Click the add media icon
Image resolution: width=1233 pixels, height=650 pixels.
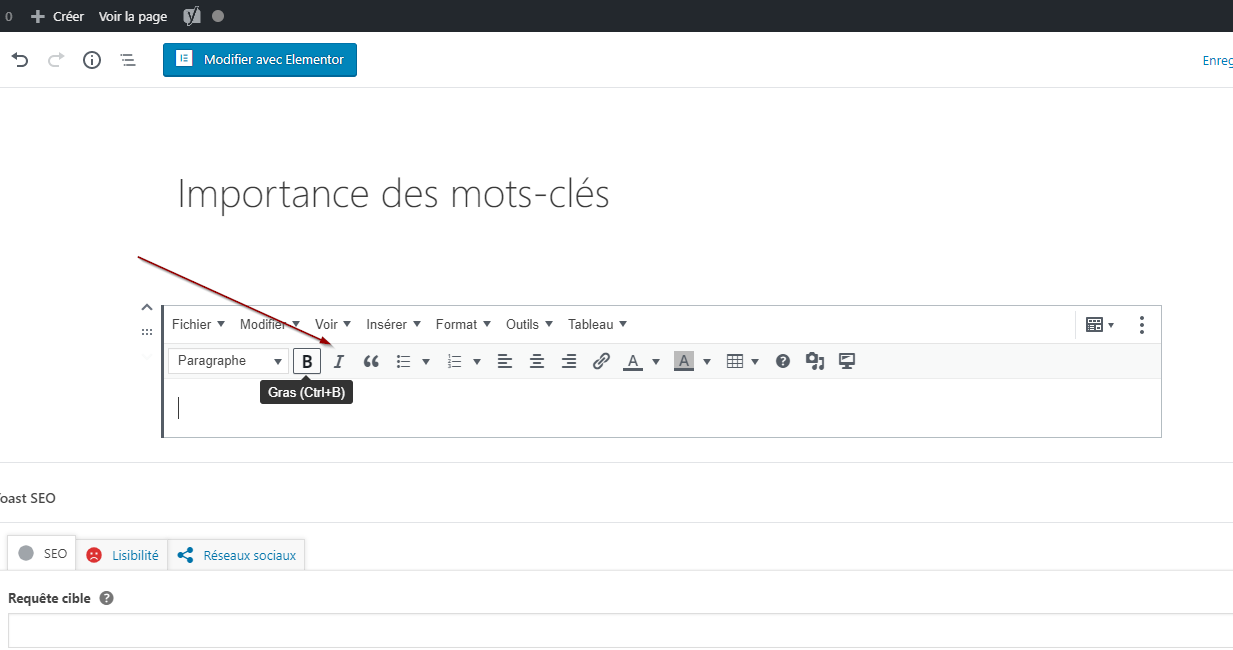815,361
